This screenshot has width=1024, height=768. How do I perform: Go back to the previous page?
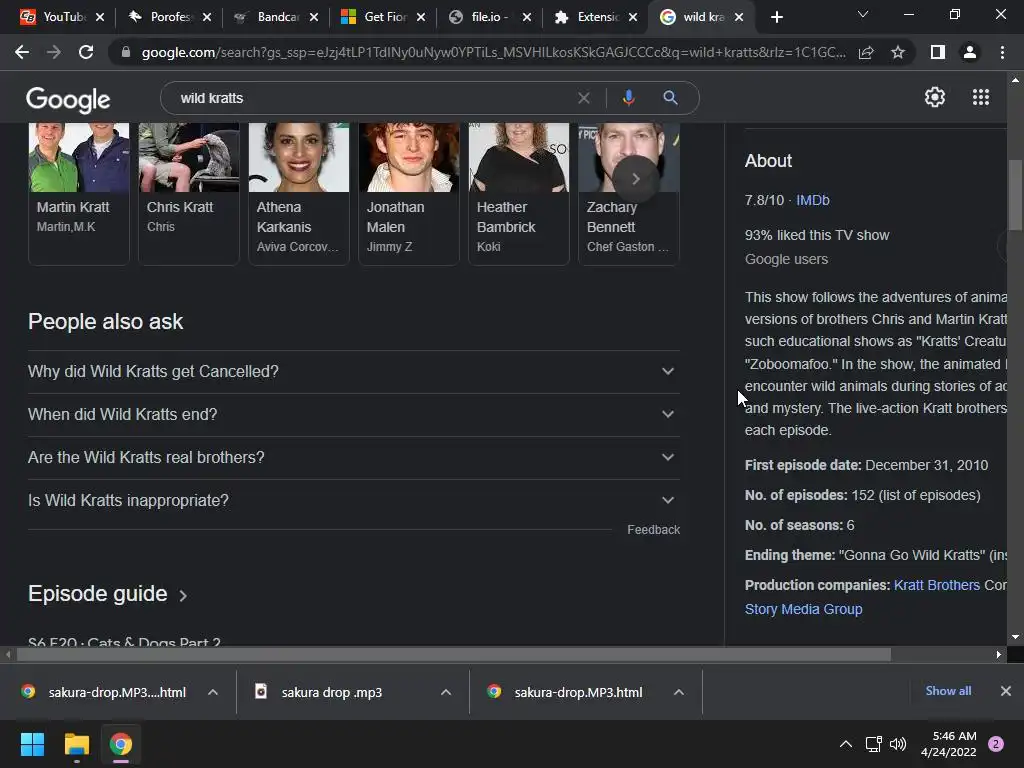click(x=22, y=52)
